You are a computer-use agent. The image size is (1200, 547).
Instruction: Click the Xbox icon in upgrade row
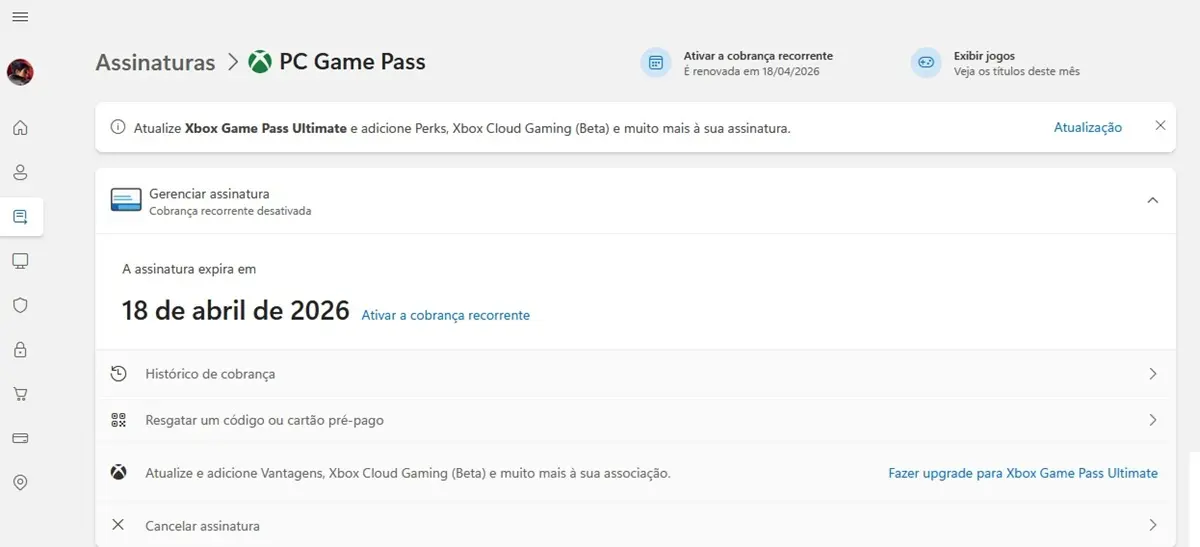(x=118, y=472)
